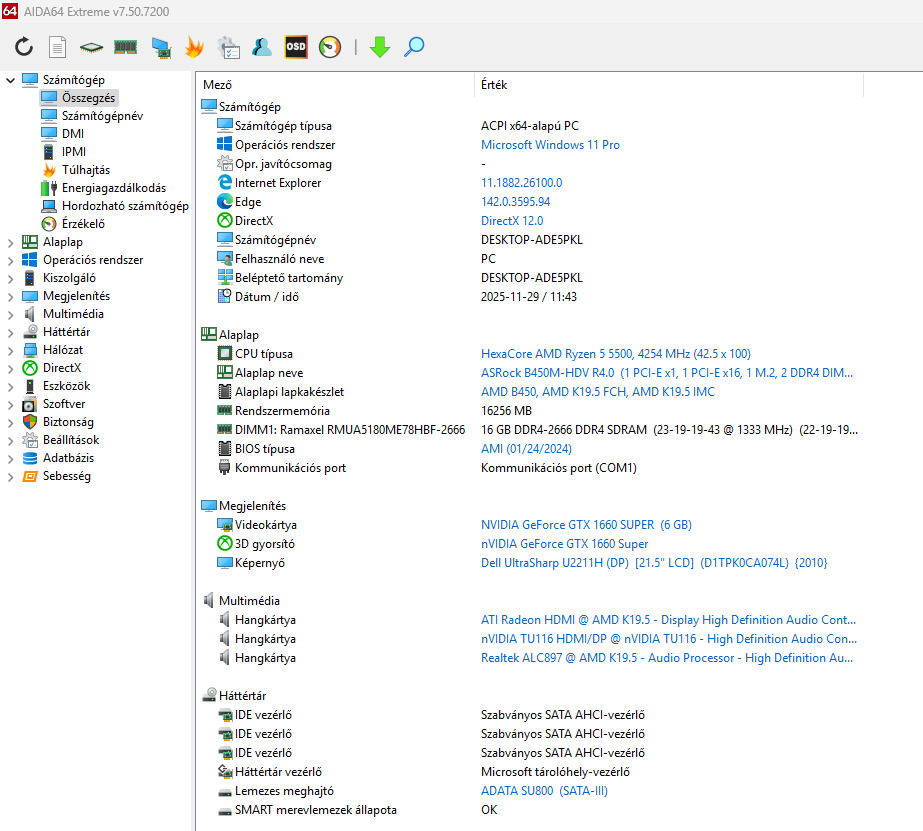Open the AMI (01/24/2024) BIOS link
This screenshot has width=923, height=831.
coord(526,449)
